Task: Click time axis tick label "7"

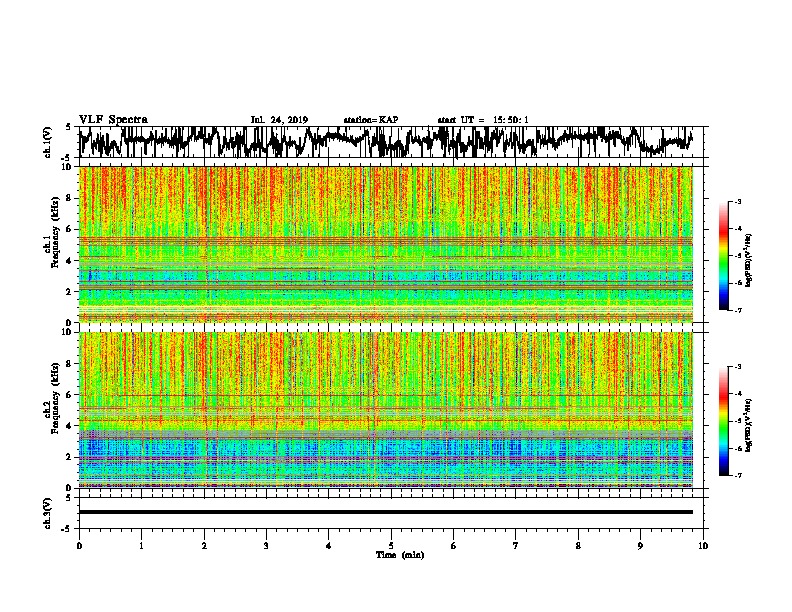Action: pos(516,545)
